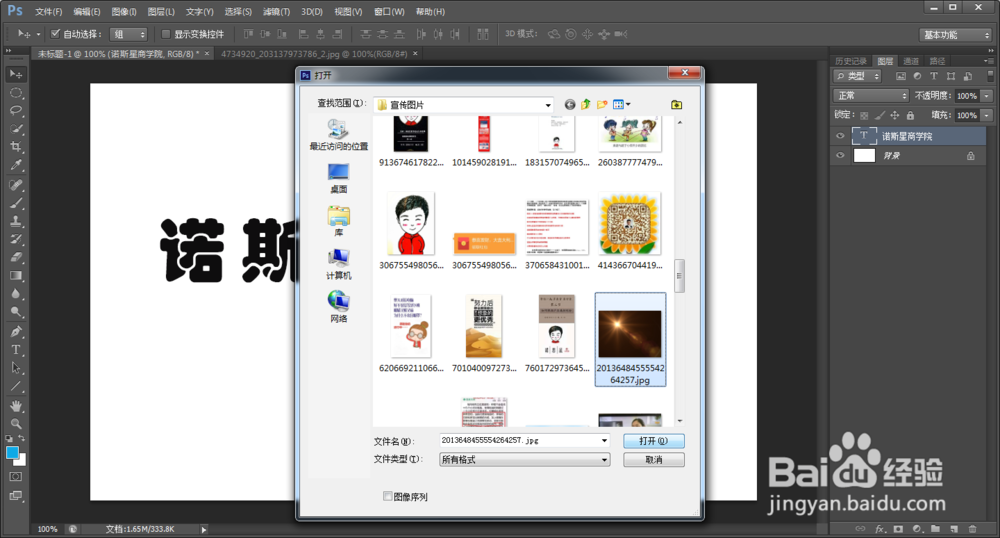
Task: Go to 最近访问的位置 in sidebar
Action: point(339,135)
